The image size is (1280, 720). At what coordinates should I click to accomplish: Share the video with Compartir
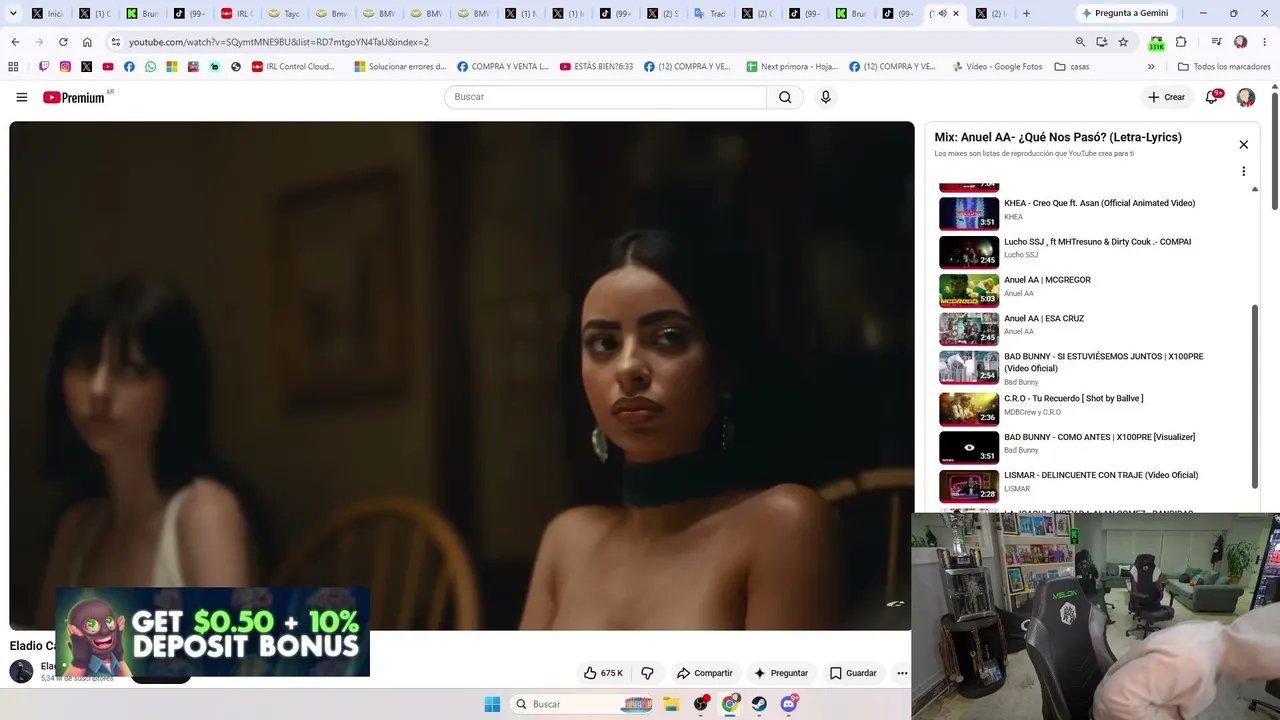coord(704,673)
